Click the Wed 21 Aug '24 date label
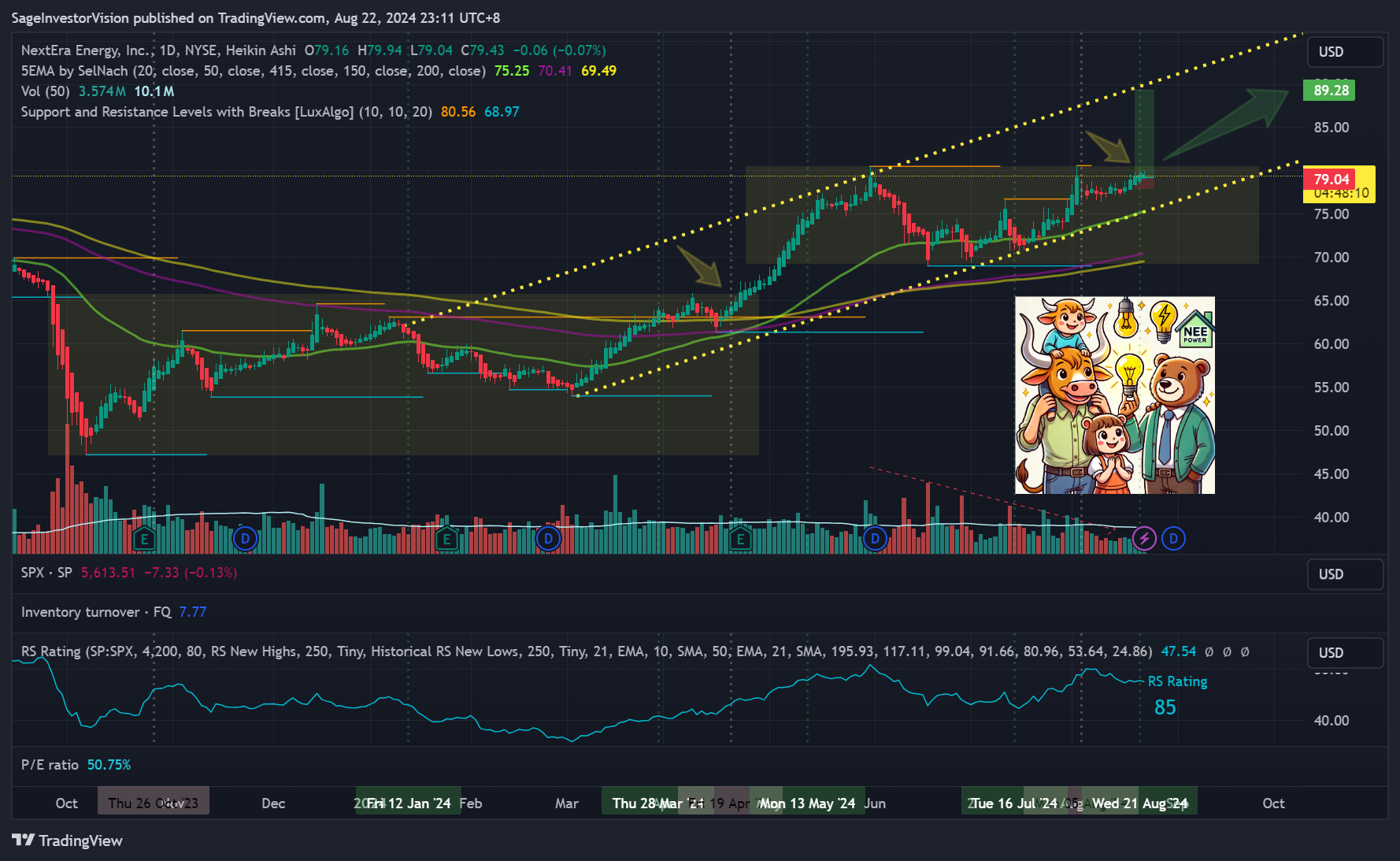This screenshot has width=1400, height=861. click(x=1139, y=803)
